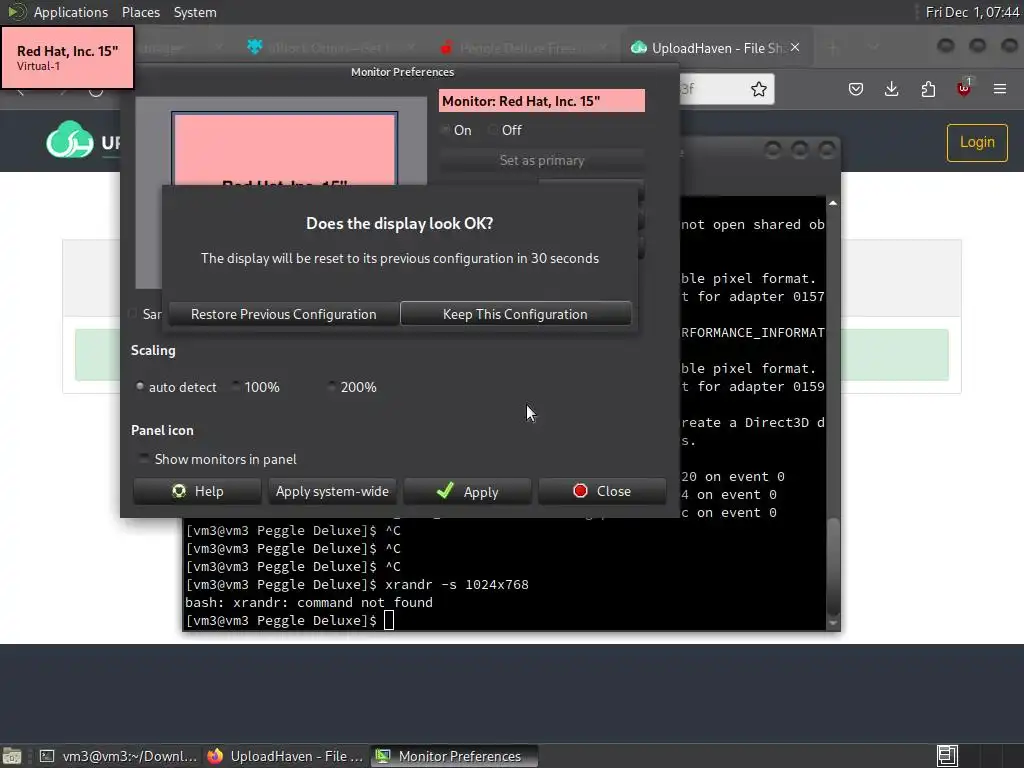Click the Close button with red icon

point(602,491)
